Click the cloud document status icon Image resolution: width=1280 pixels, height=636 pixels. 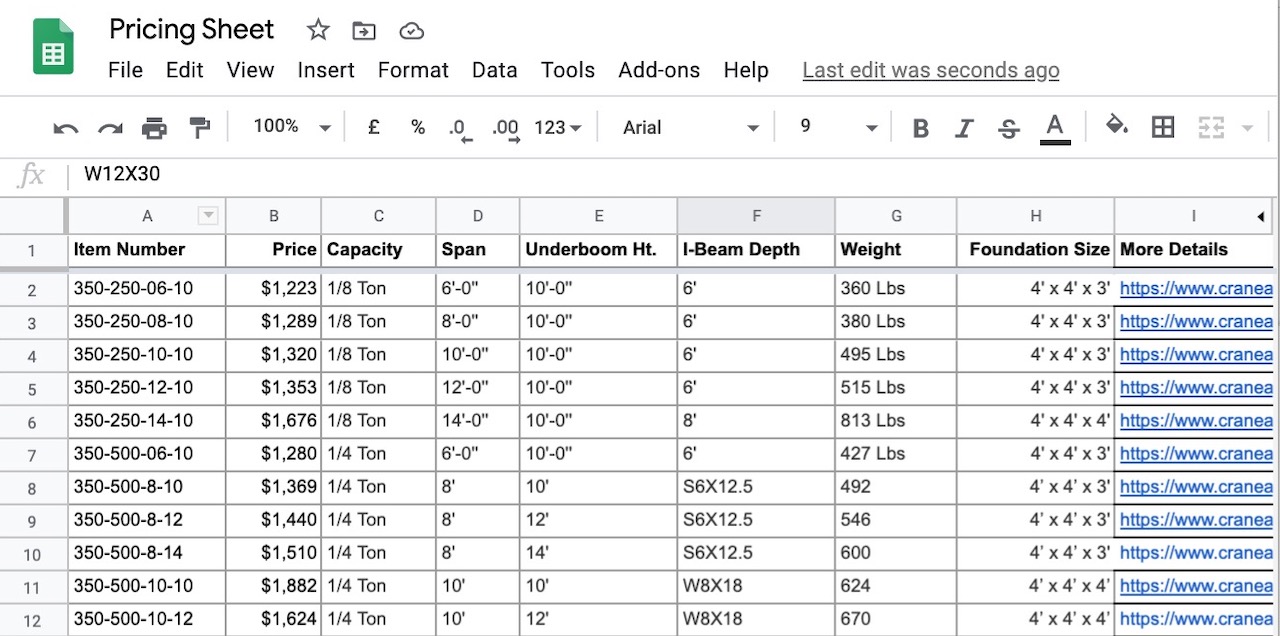(411, 31)
